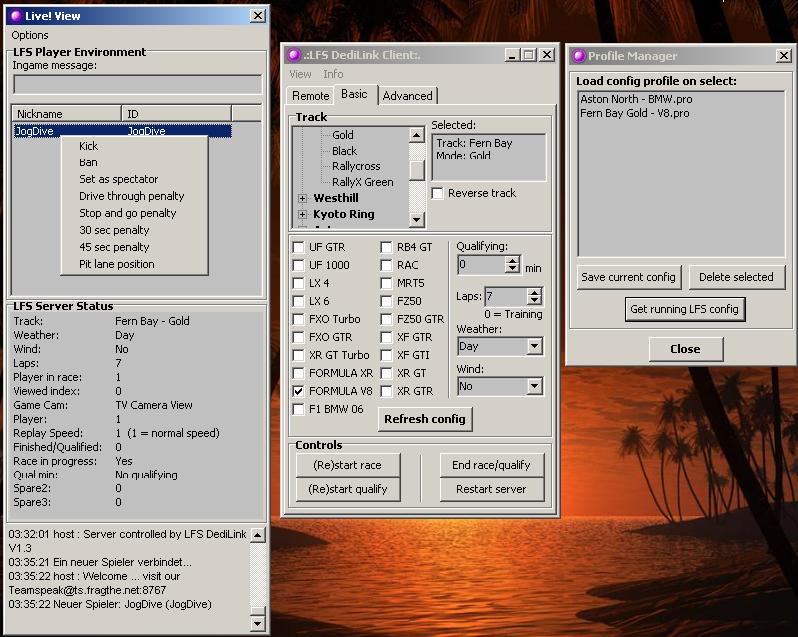Image resolution: width=798 pixels, height=637 pixels.
Task: Click the LFS DediLink Client title icon
Action: click(294, 54)
